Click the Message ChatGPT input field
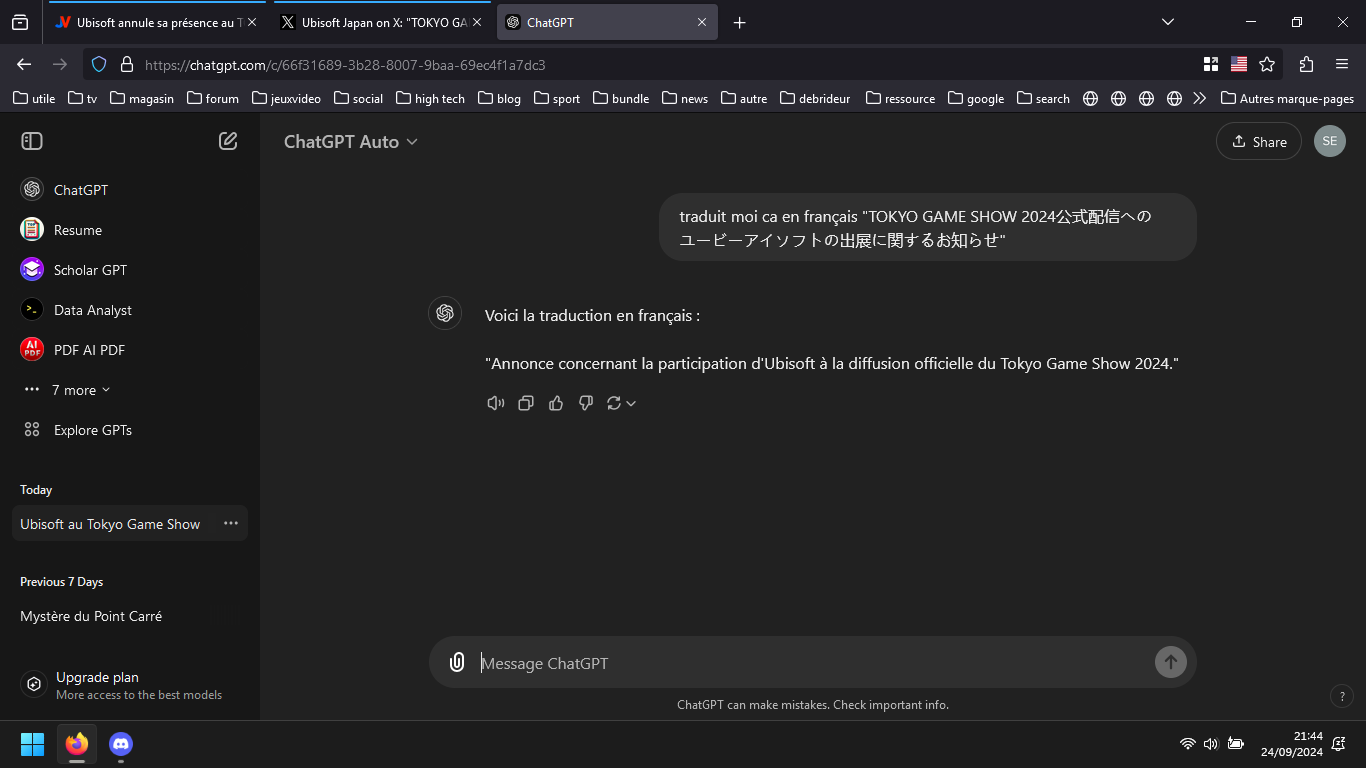 (810, 663)
